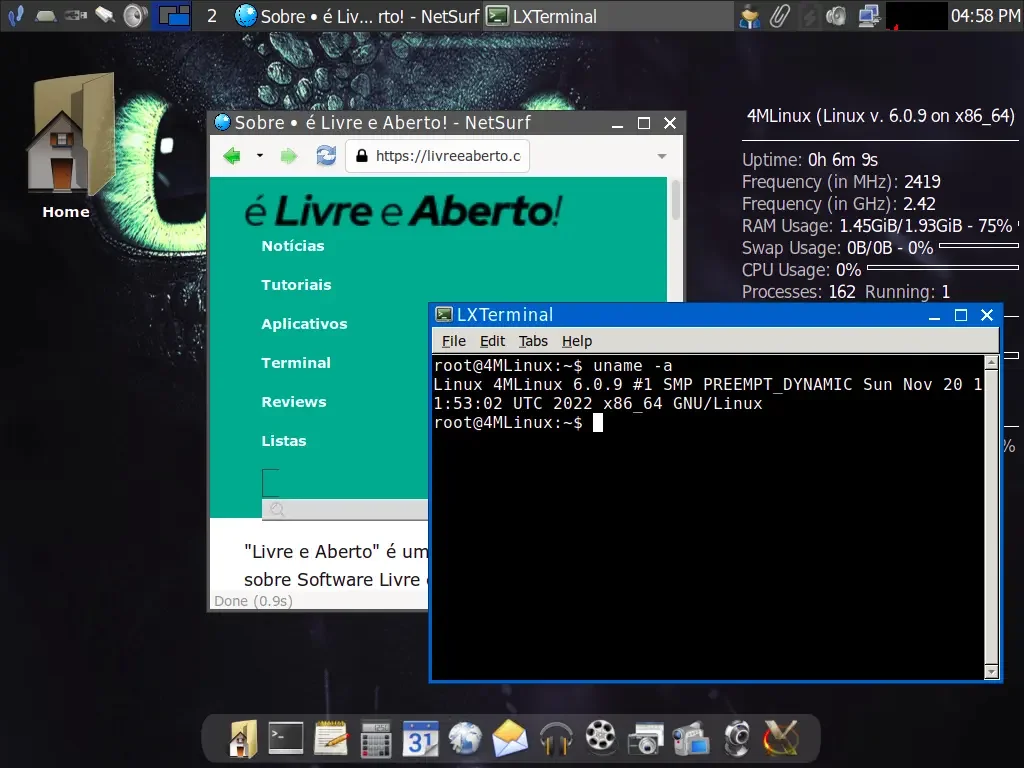
Task: Open the Aplicativos link
Action: 304,324
